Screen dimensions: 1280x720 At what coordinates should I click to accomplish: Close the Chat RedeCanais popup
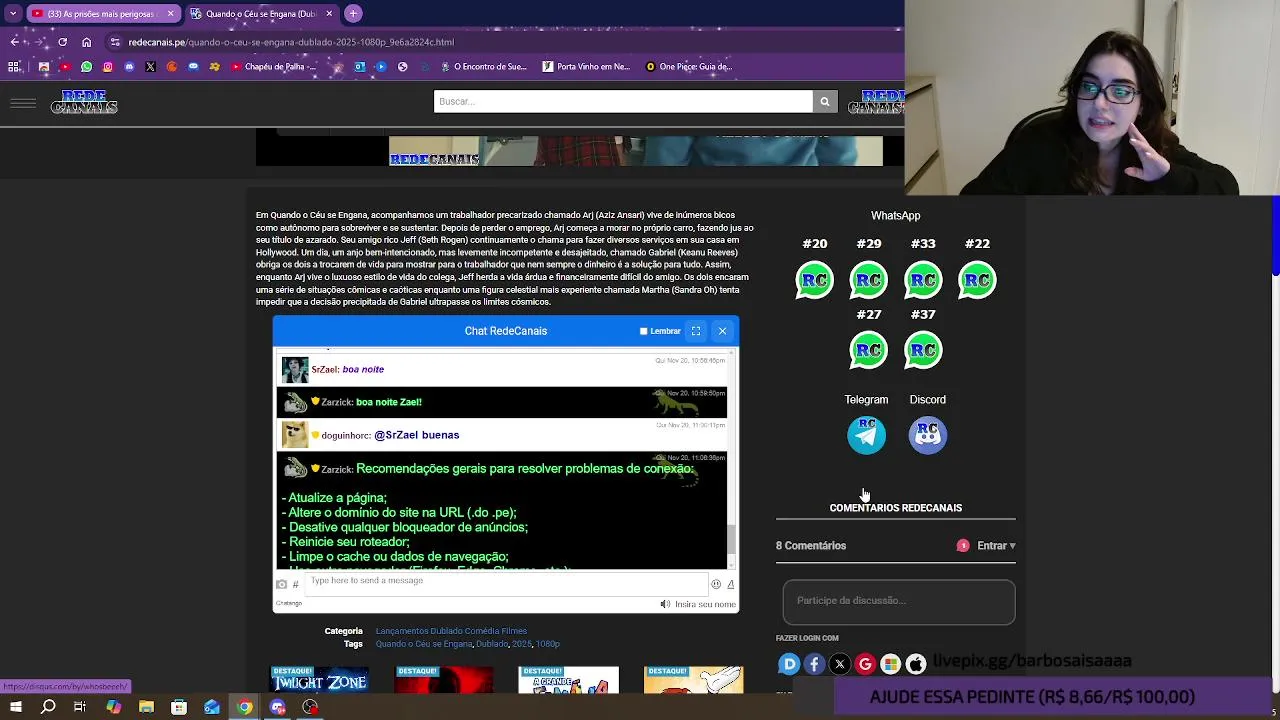point(722,331)
